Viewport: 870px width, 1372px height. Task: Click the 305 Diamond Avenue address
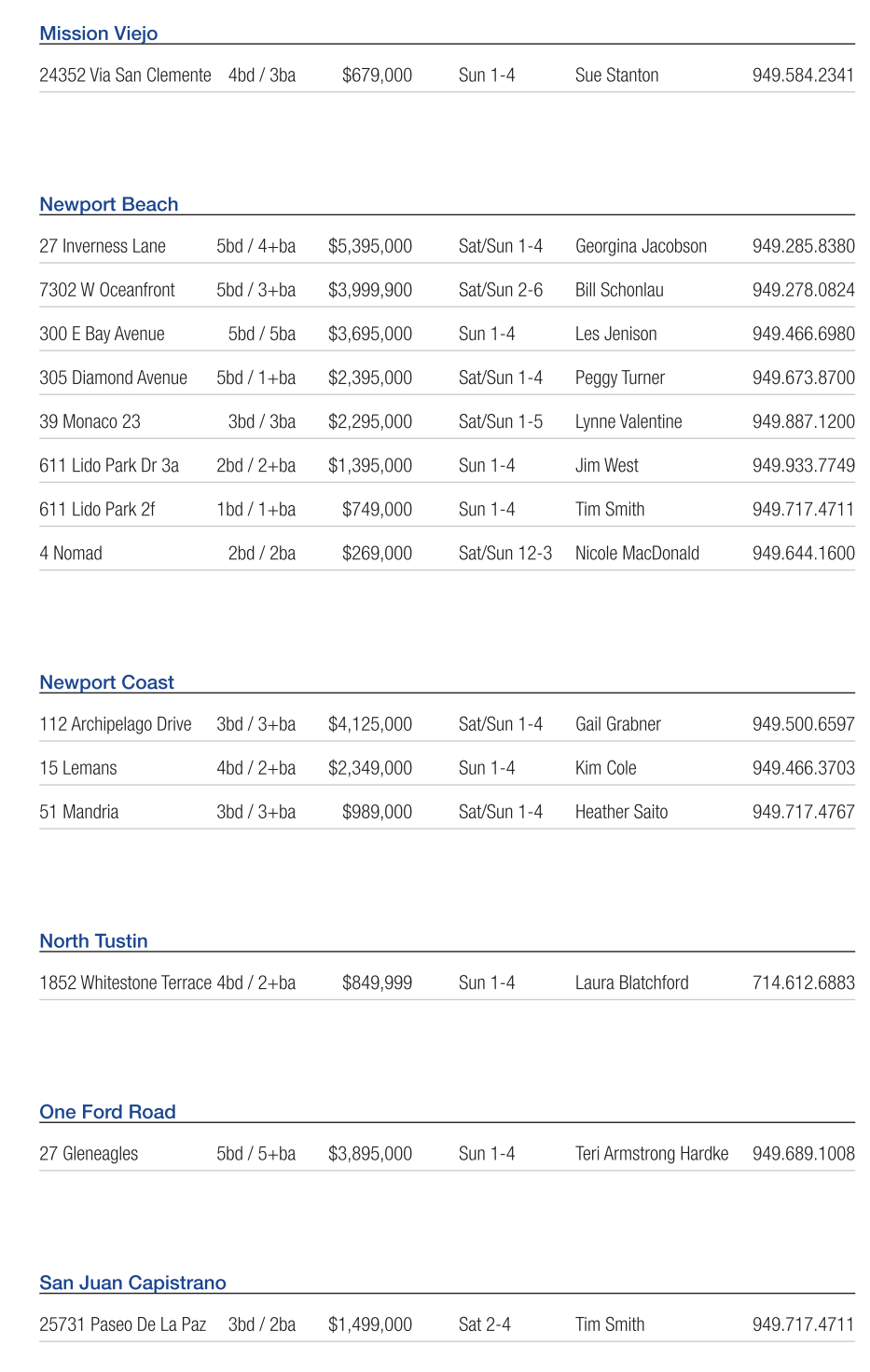pyautogui.click(x=113, y=377)
